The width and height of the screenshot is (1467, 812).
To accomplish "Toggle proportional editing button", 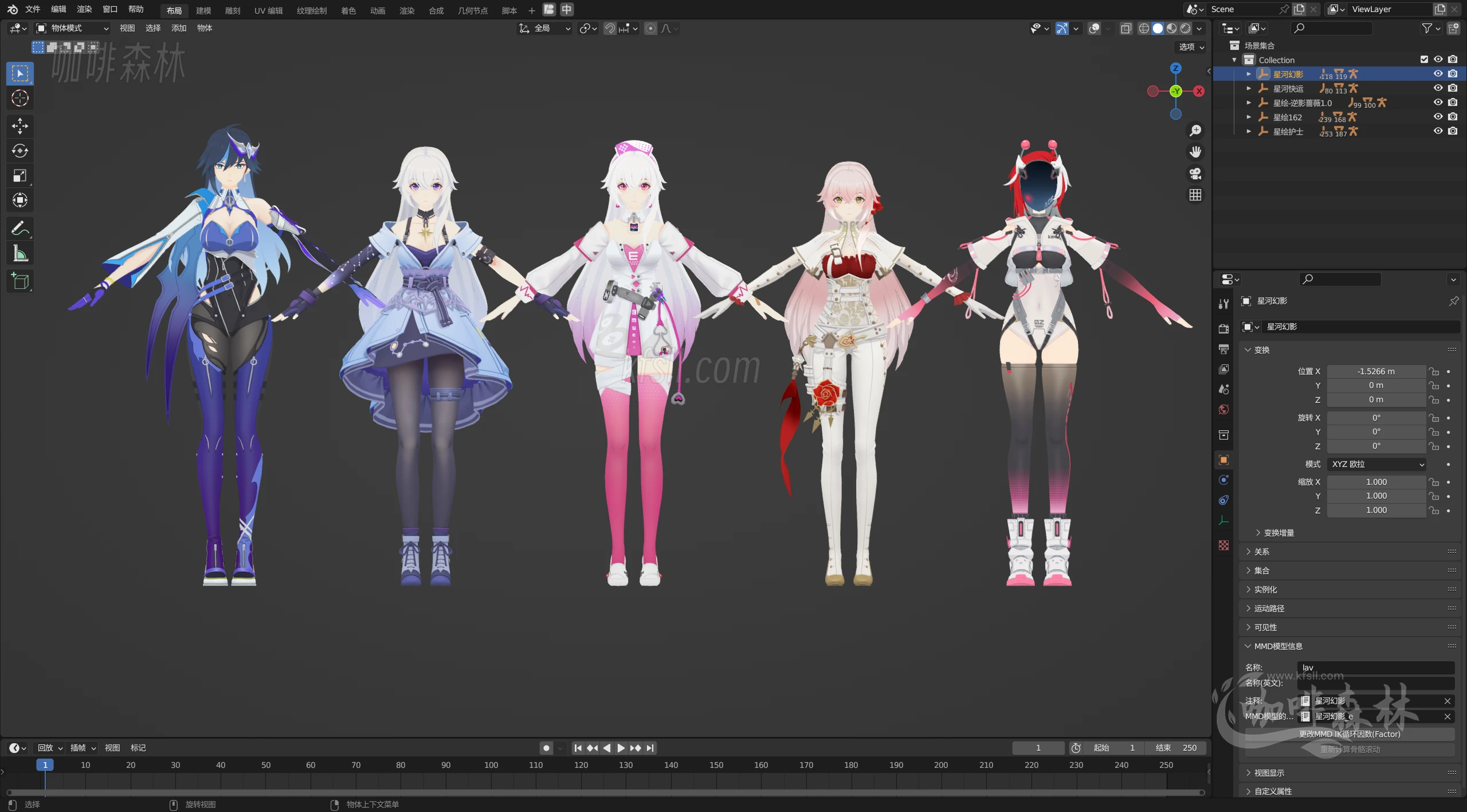I will click(650, 28).
